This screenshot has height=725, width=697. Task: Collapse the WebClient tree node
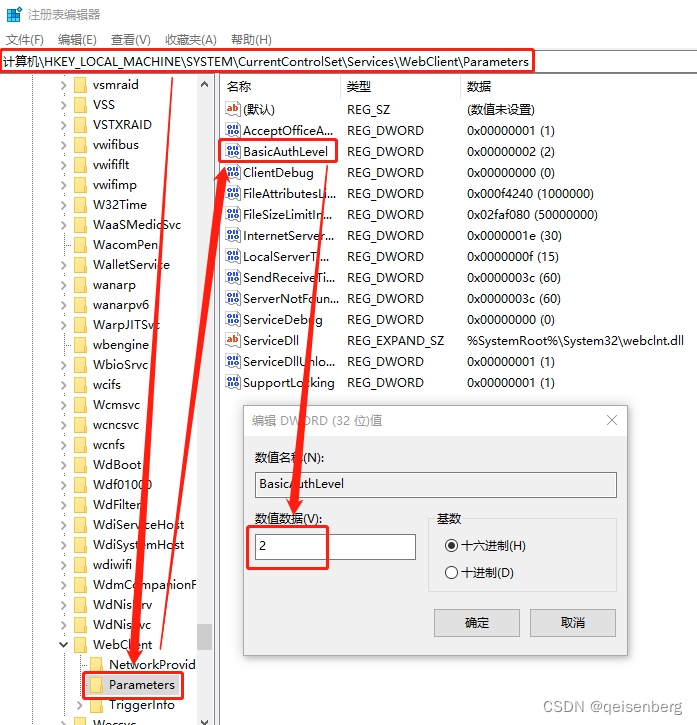coord(63,645)
